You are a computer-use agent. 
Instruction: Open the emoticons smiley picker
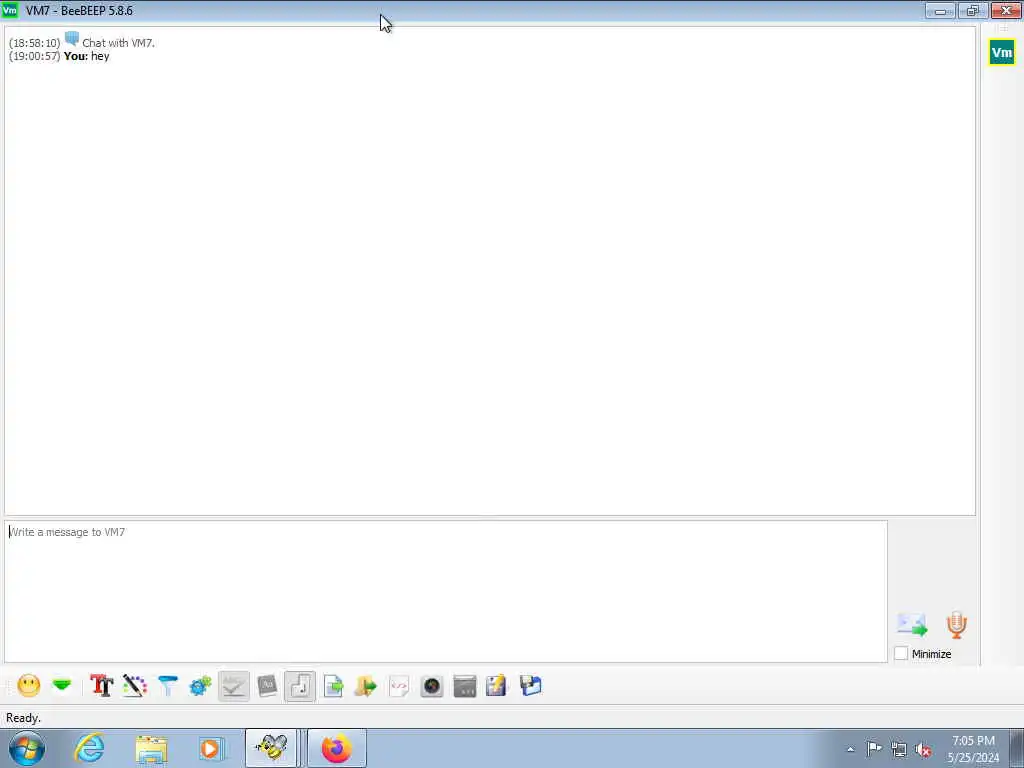click(x=29, y=686)
